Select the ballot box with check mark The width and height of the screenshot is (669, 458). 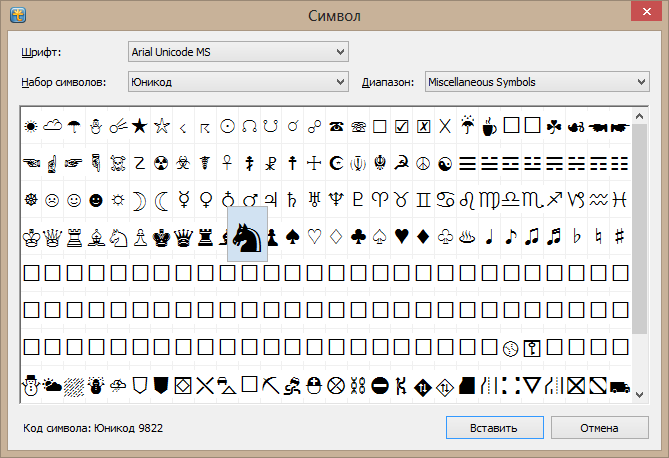point(401,126)
